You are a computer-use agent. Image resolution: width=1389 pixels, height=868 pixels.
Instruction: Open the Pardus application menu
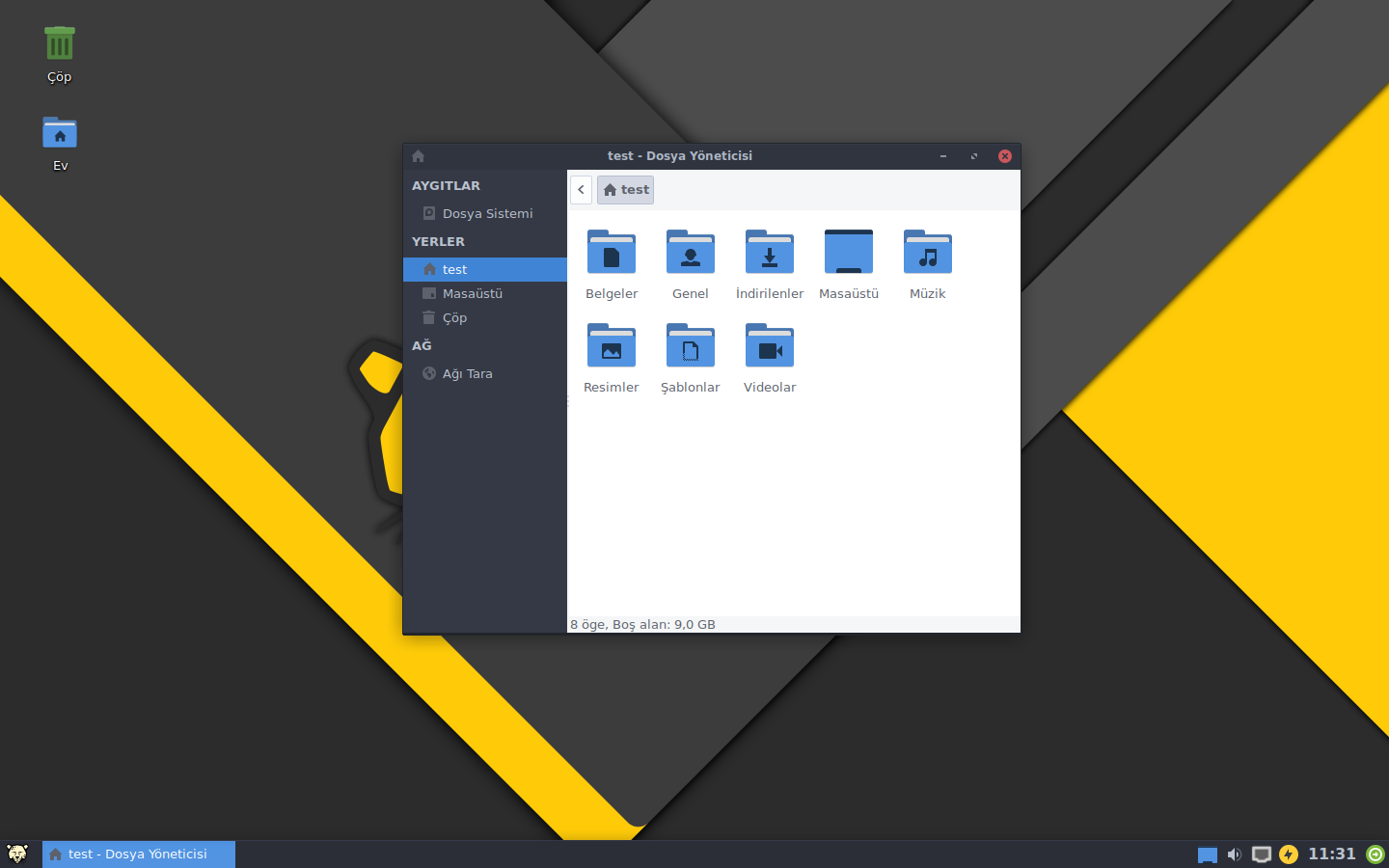click(17, 854)
